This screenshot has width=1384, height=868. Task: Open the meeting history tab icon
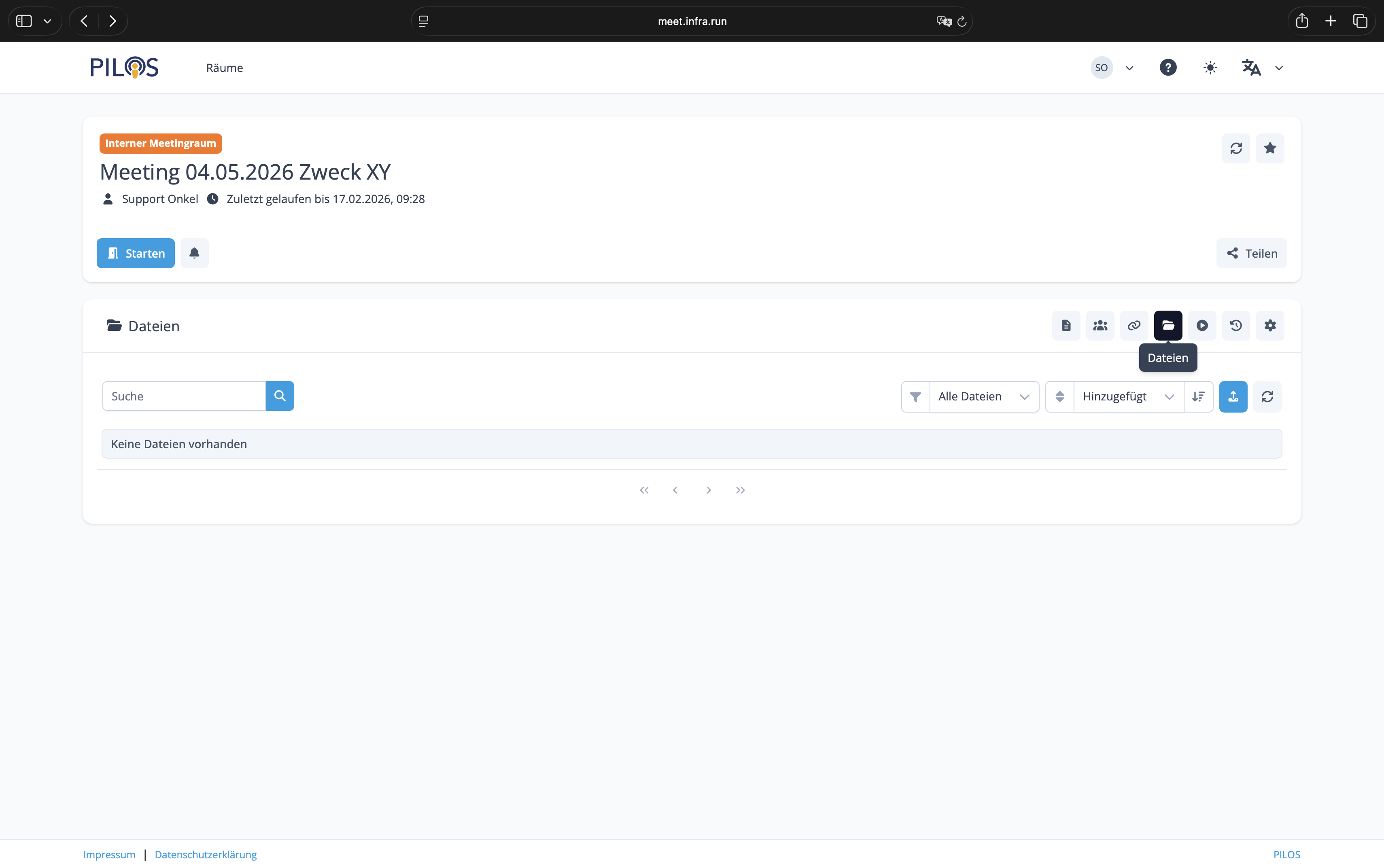[1236, 326]
